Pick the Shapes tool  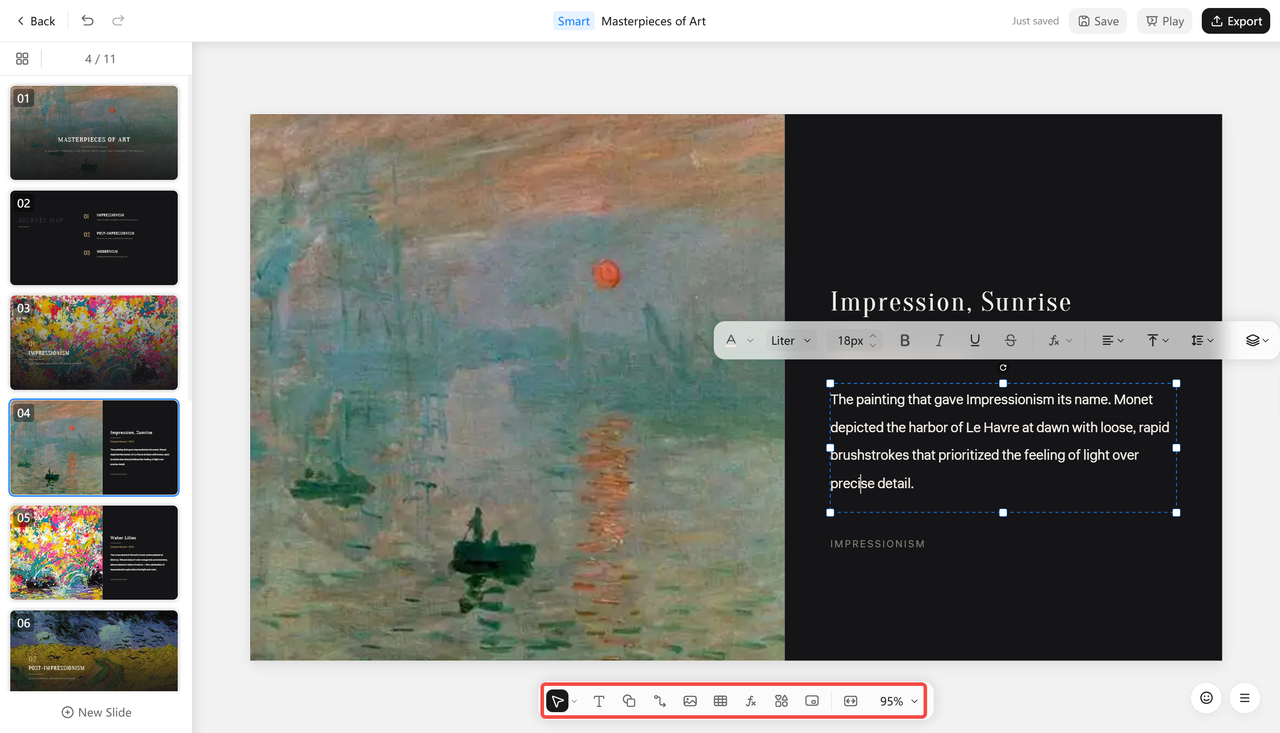629,701
